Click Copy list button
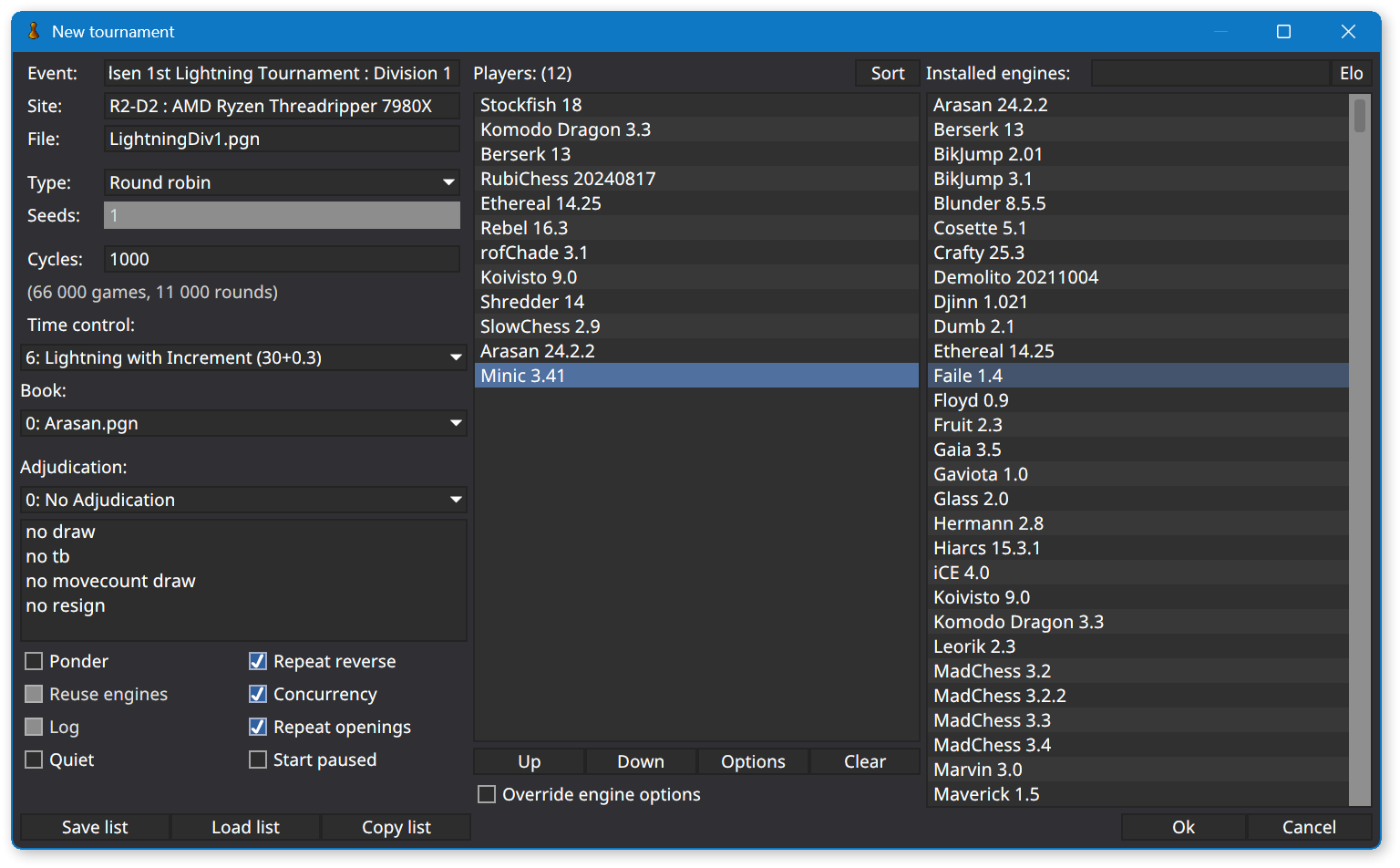This screenshot has width=1400, height=868. pyautogui.click(x=396, y=827)
